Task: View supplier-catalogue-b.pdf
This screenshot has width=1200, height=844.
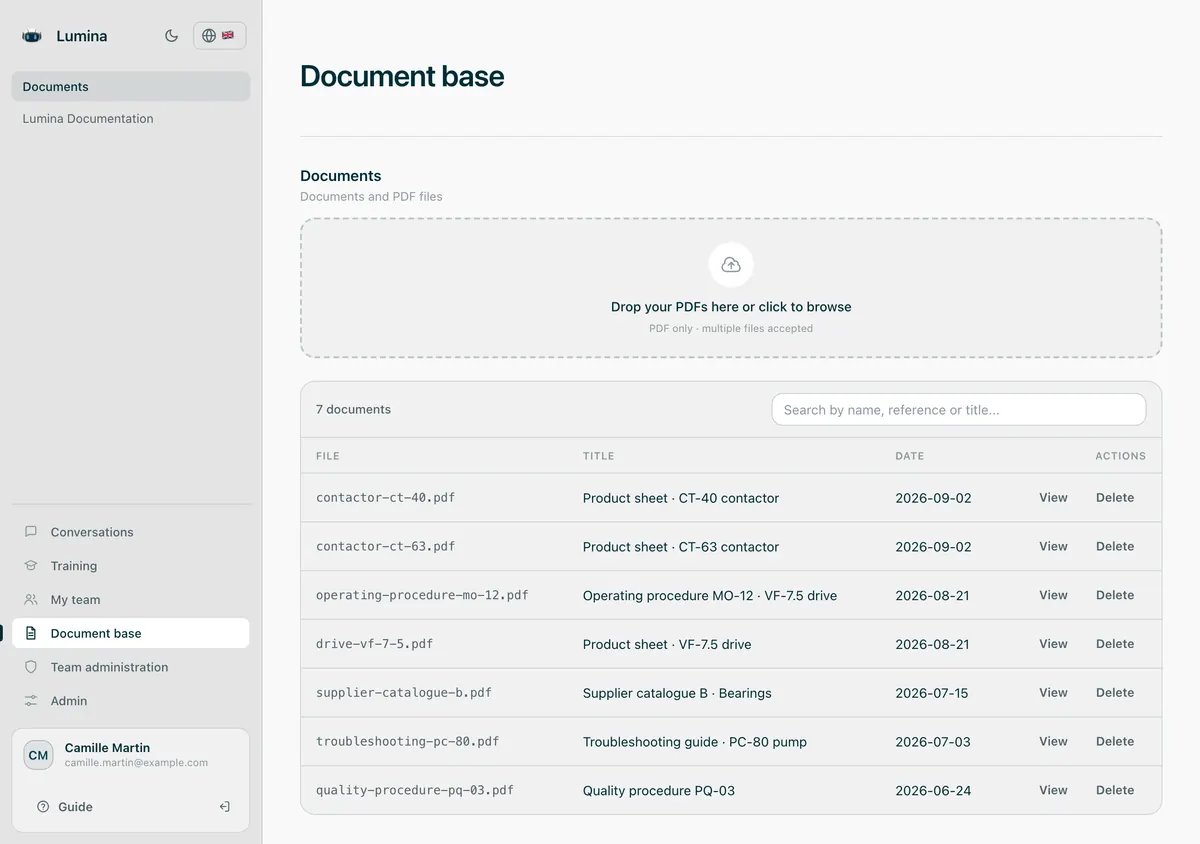Action: click(x=1053, y=693)
